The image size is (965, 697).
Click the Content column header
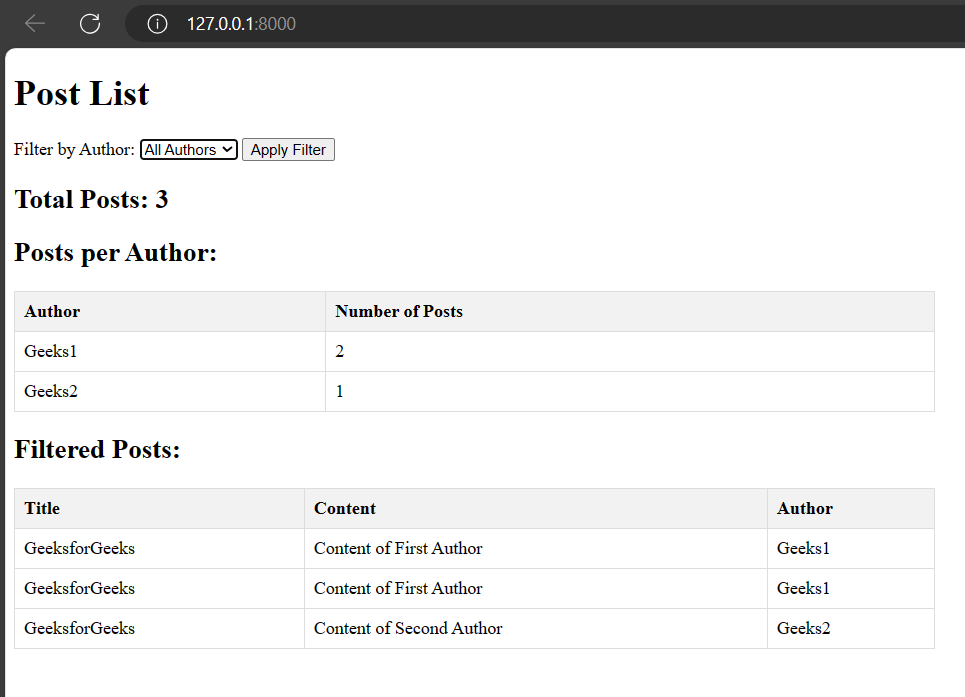tap(345, 509)
